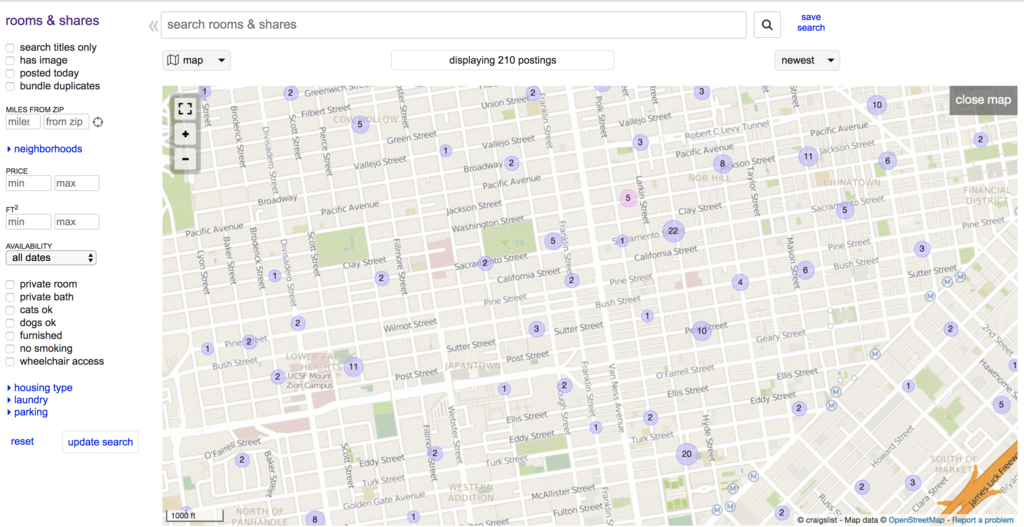1024x527 pixels.
Task: Click the locate-me crosshair icon beside zip
Action: click(x=98, y=122)
